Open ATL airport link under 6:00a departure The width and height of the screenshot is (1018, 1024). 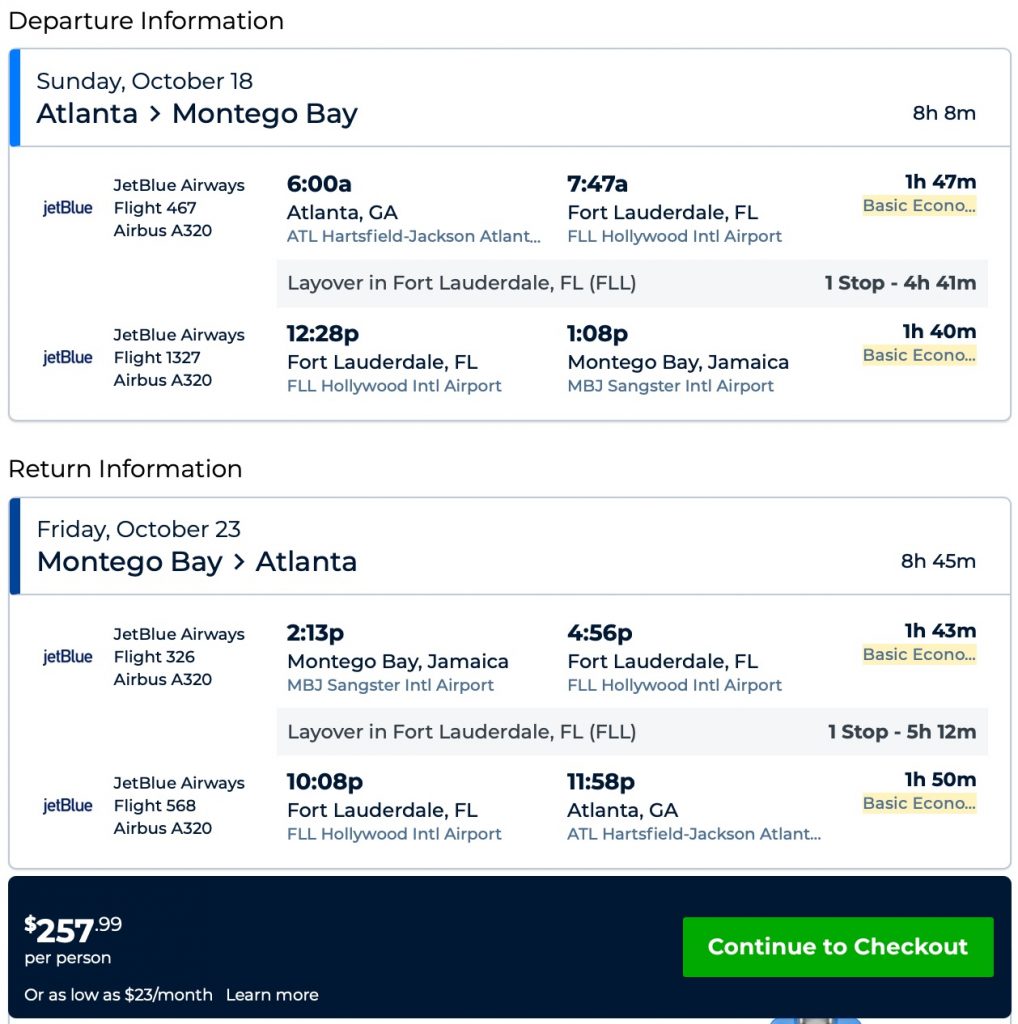coord(414,237)
